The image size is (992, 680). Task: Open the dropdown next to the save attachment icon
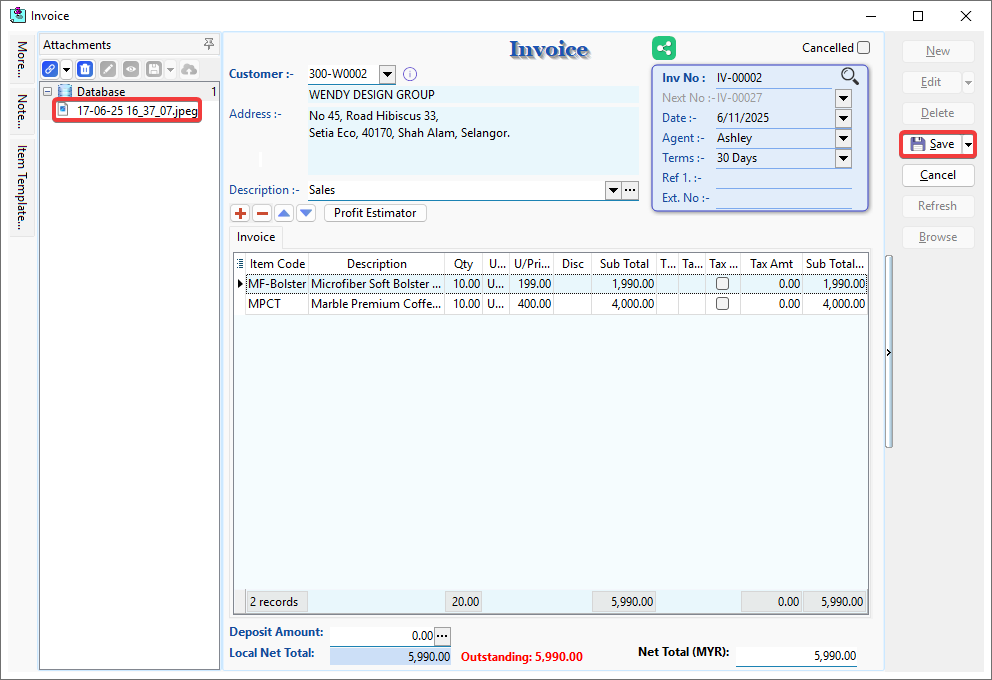tap(170, 69)
